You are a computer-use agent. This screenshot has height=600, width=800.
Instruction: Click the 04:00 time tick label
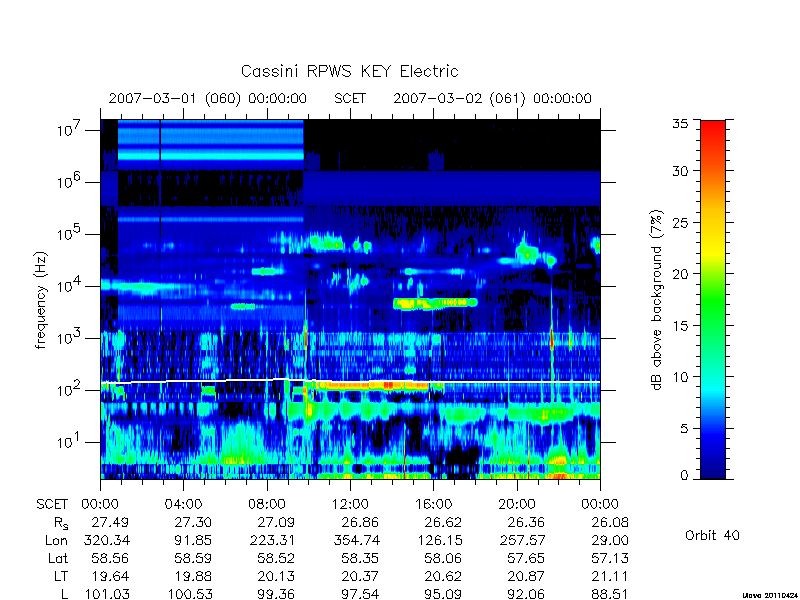pyautogui.click(x=183, y=505)
